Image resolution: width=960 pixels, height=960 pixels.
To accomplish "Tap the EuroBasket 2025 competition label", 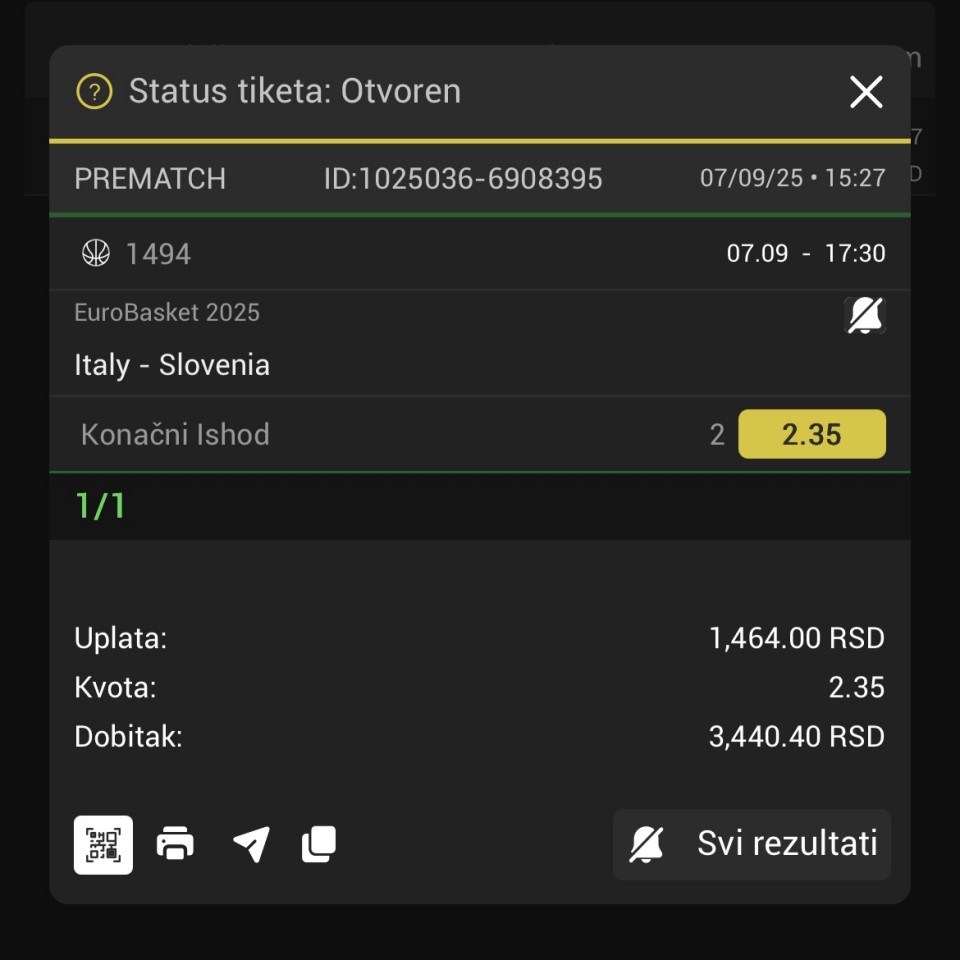I will pyautogui.click(x=167, y=312).
